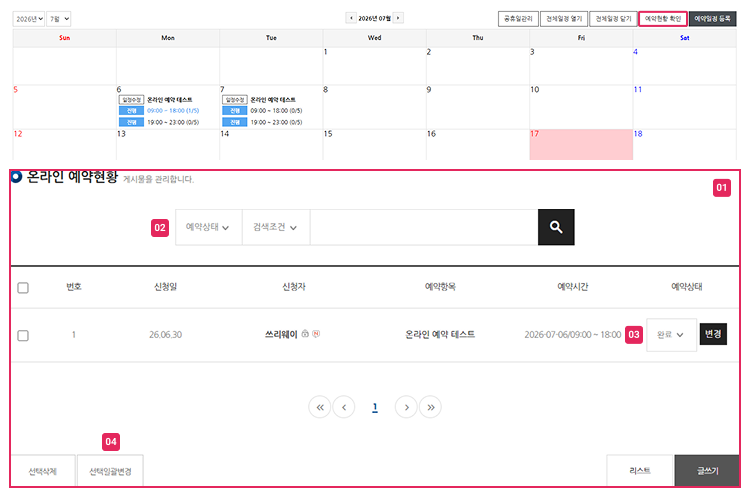Click into the reservation search text field

pos(424,227)
